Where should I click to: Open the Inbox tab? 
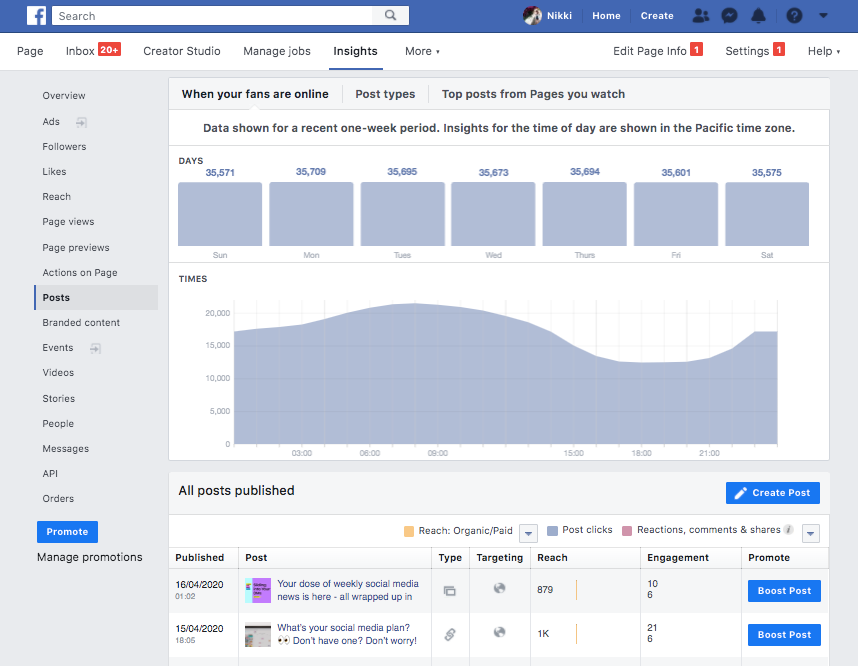point(80,51)
